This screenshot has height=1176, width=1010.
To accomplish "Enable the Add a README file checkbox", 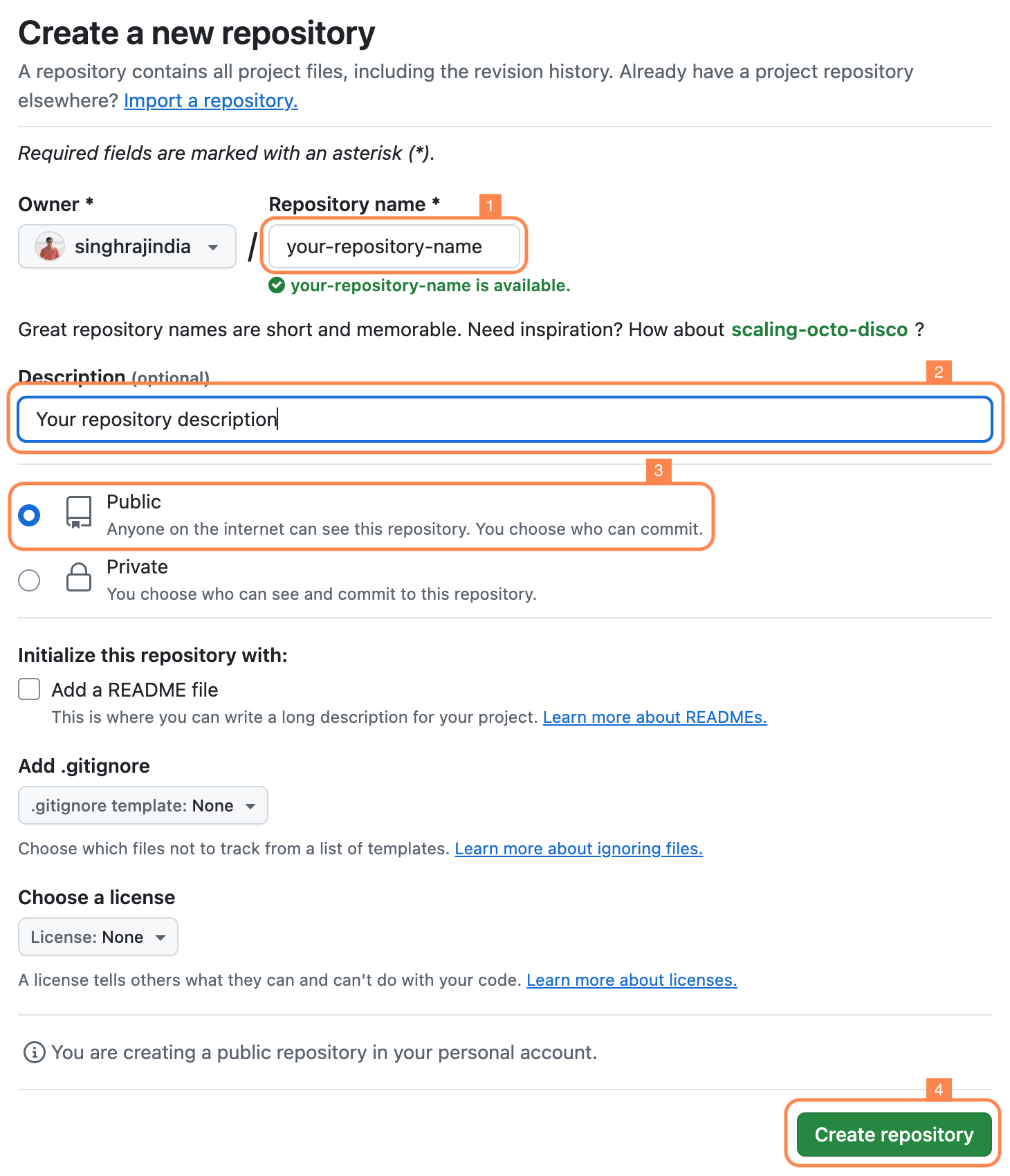I will tap(29, 690).
